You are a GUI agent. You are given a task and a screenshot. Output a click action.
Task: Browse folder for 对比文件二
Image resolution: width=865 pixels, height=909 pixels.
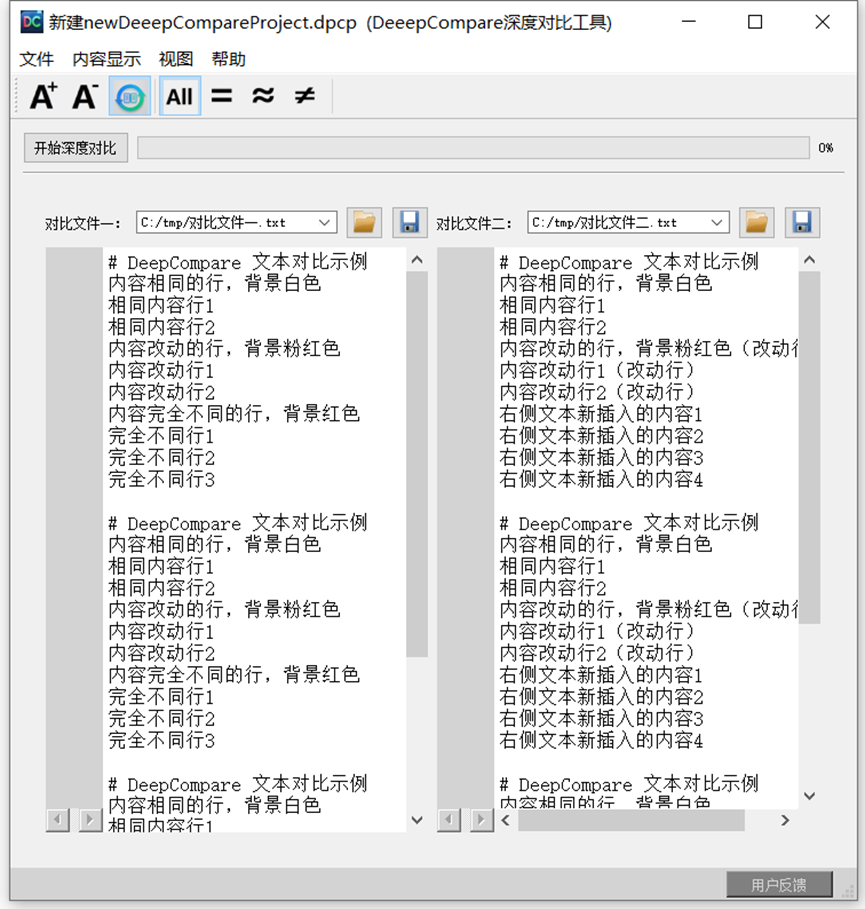click(x=757, y=222)
